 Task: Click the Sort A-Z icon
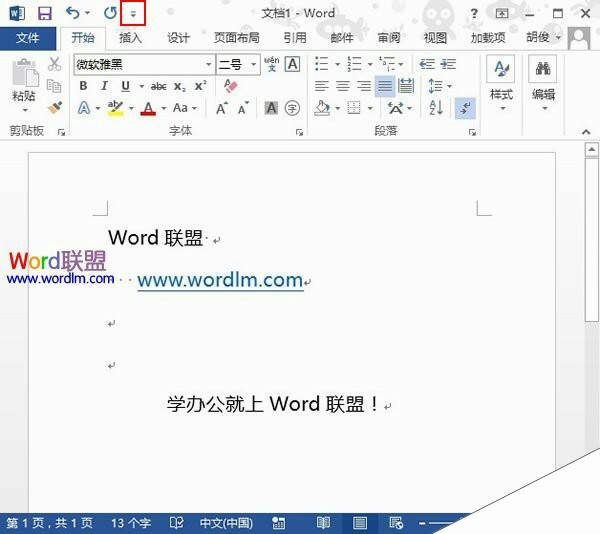[x=436, y=108]
